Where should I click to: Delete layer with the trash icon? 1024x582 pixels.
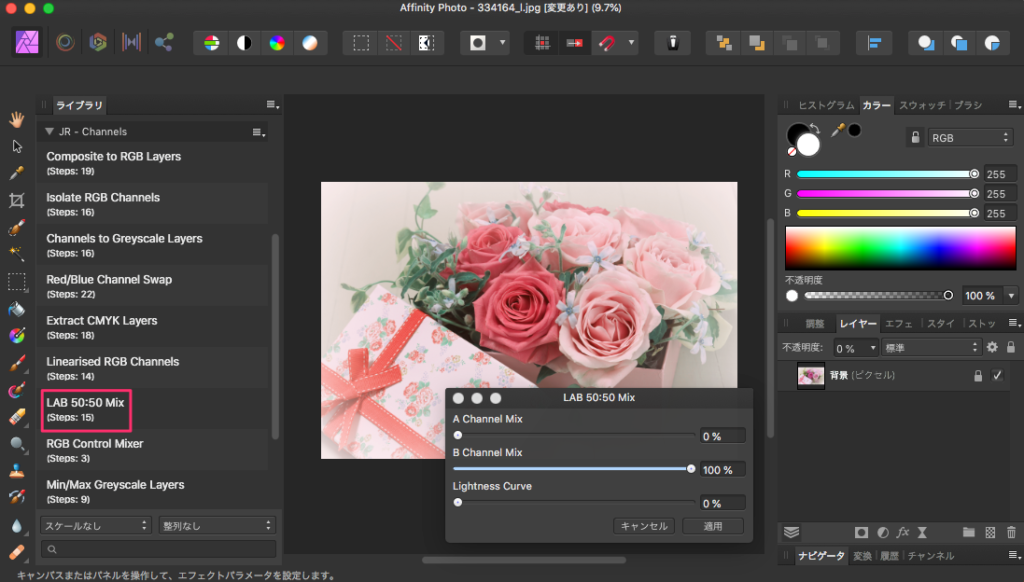[1011, 533]
